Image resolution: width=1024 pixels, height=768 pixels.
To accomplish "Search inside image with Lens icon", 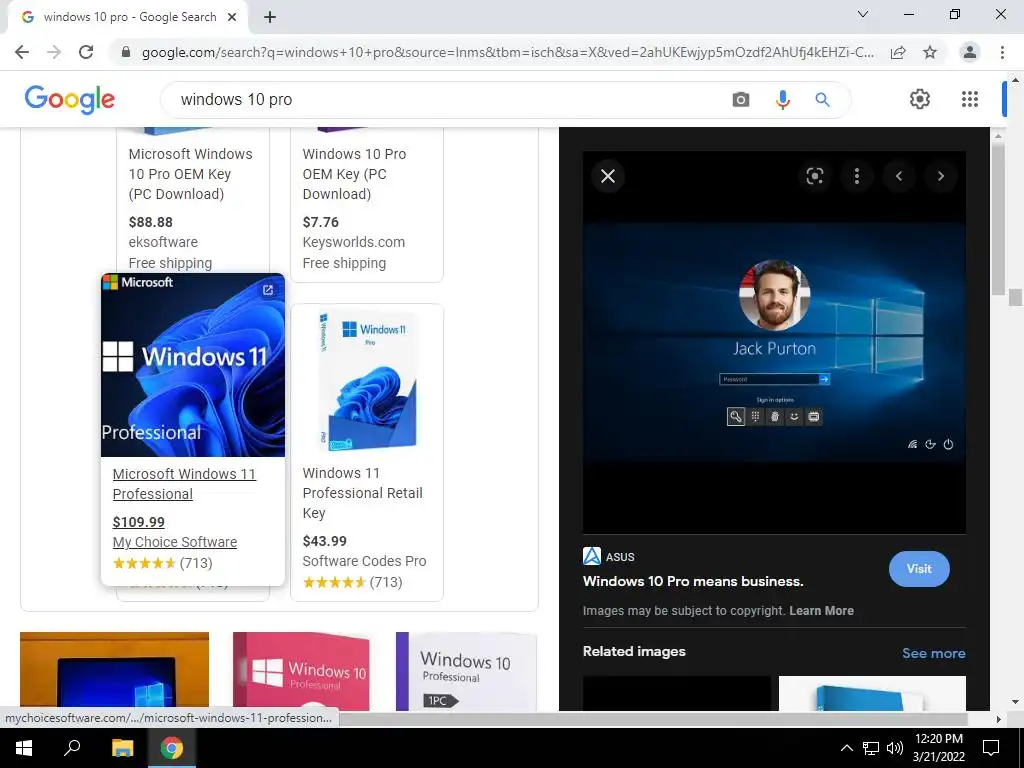I will pos(814,176).
